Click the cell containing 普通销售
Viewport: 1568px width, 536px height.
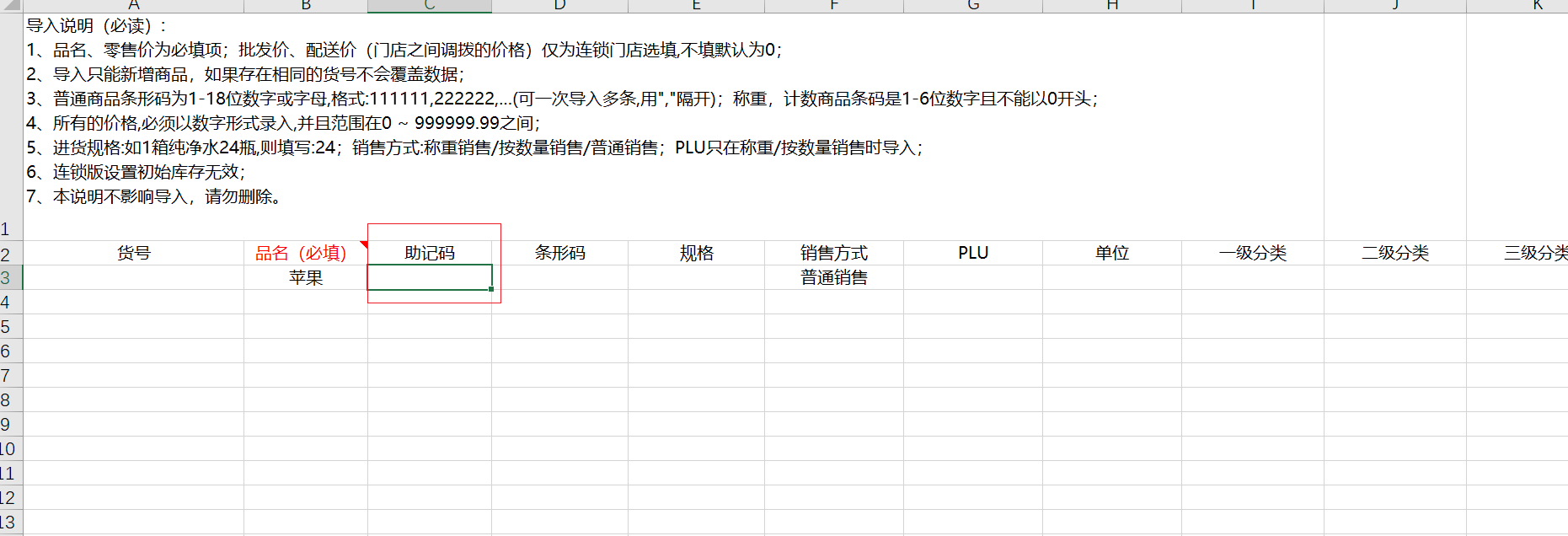(x=833, y=277)
